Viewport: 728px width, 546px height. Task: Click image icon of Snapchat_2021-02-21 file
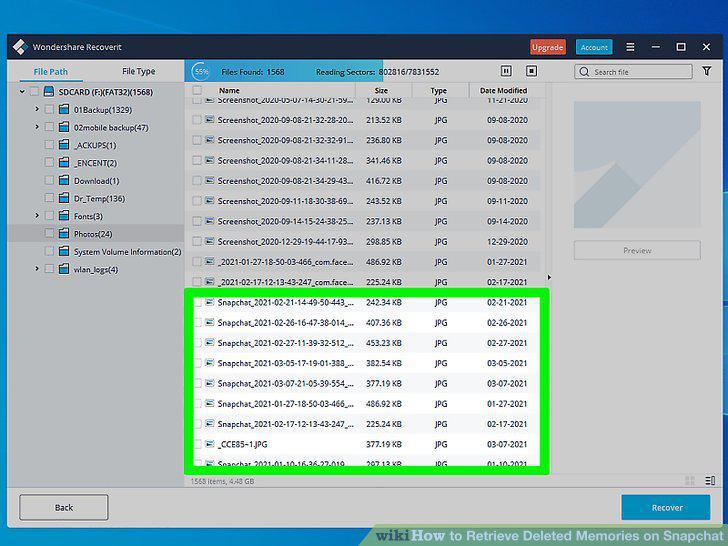(x=210, y=302)
